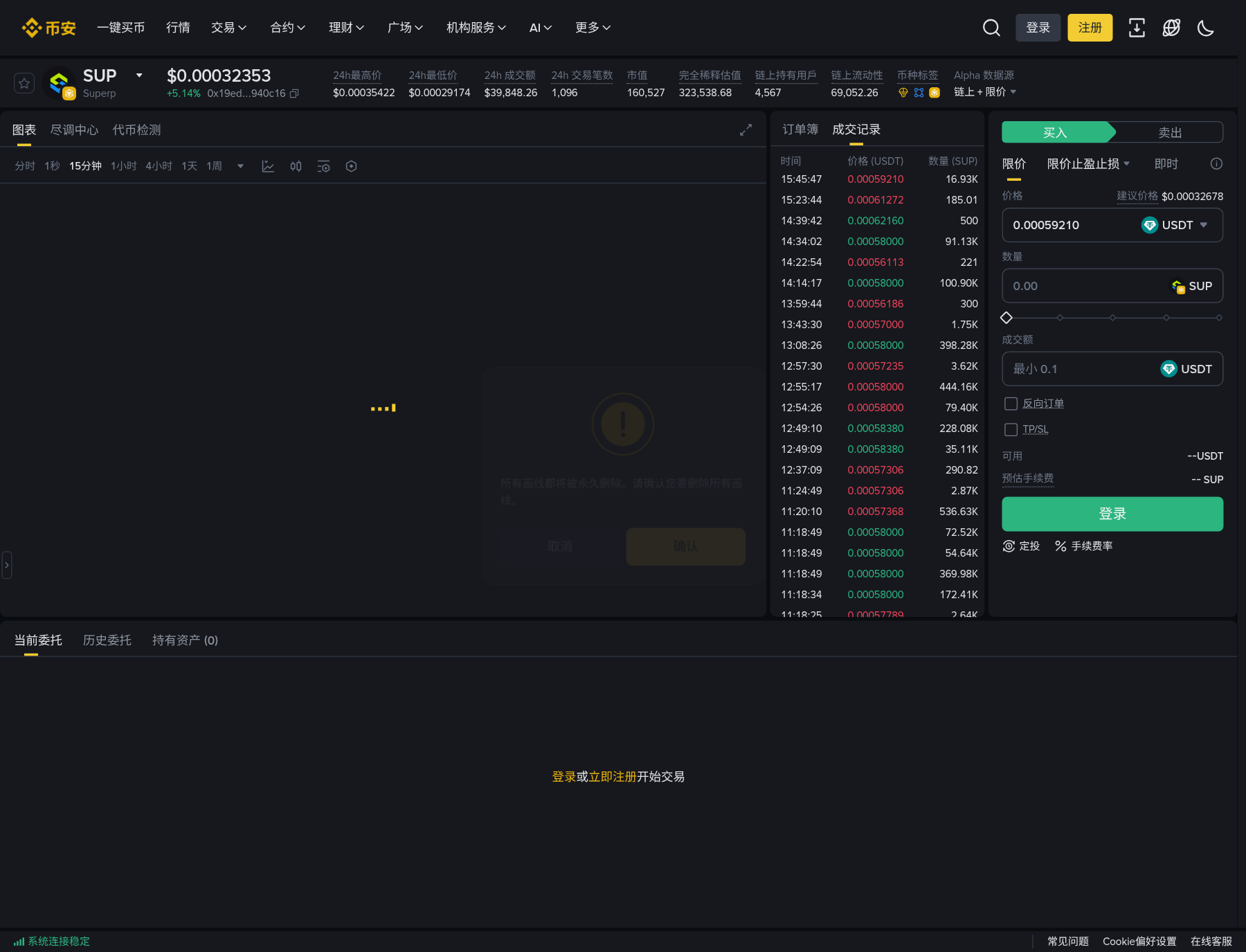The width and height of the screenshot is (1246, 952).
Task: Toggle the dark mode moon icon
Action: [1206, 28]
